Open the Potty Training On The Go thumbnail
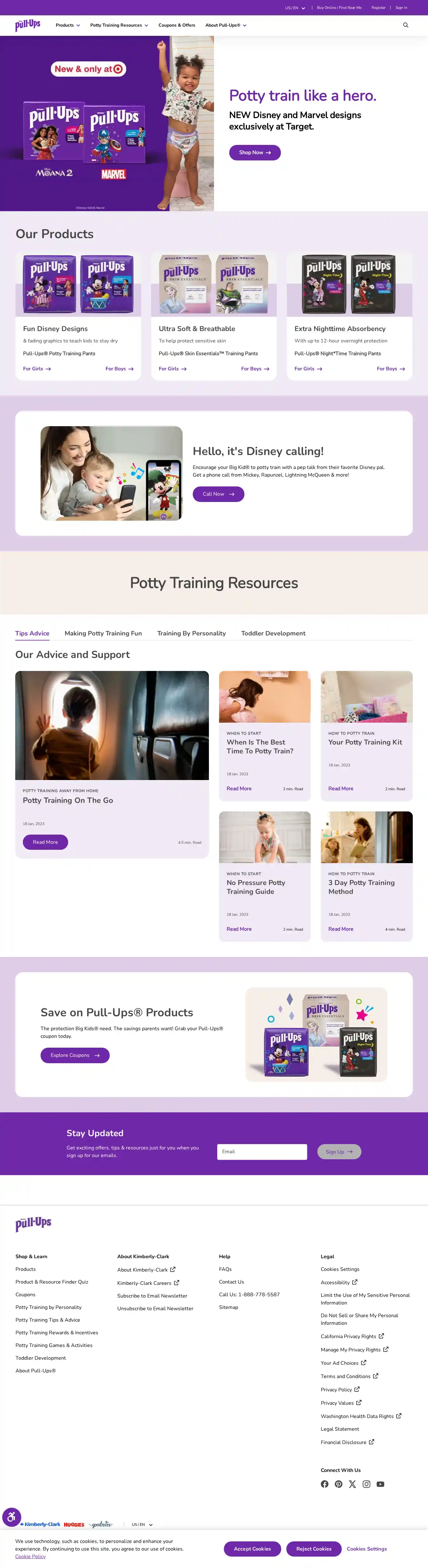Screen dimensions: 428x1568 click(x=112, y=725)
